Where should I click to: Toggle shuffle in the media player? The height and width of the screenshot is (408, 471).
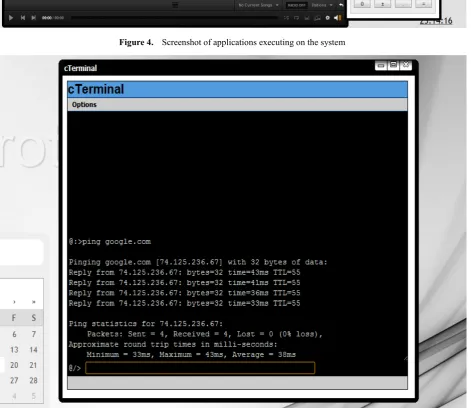(286, 18)
